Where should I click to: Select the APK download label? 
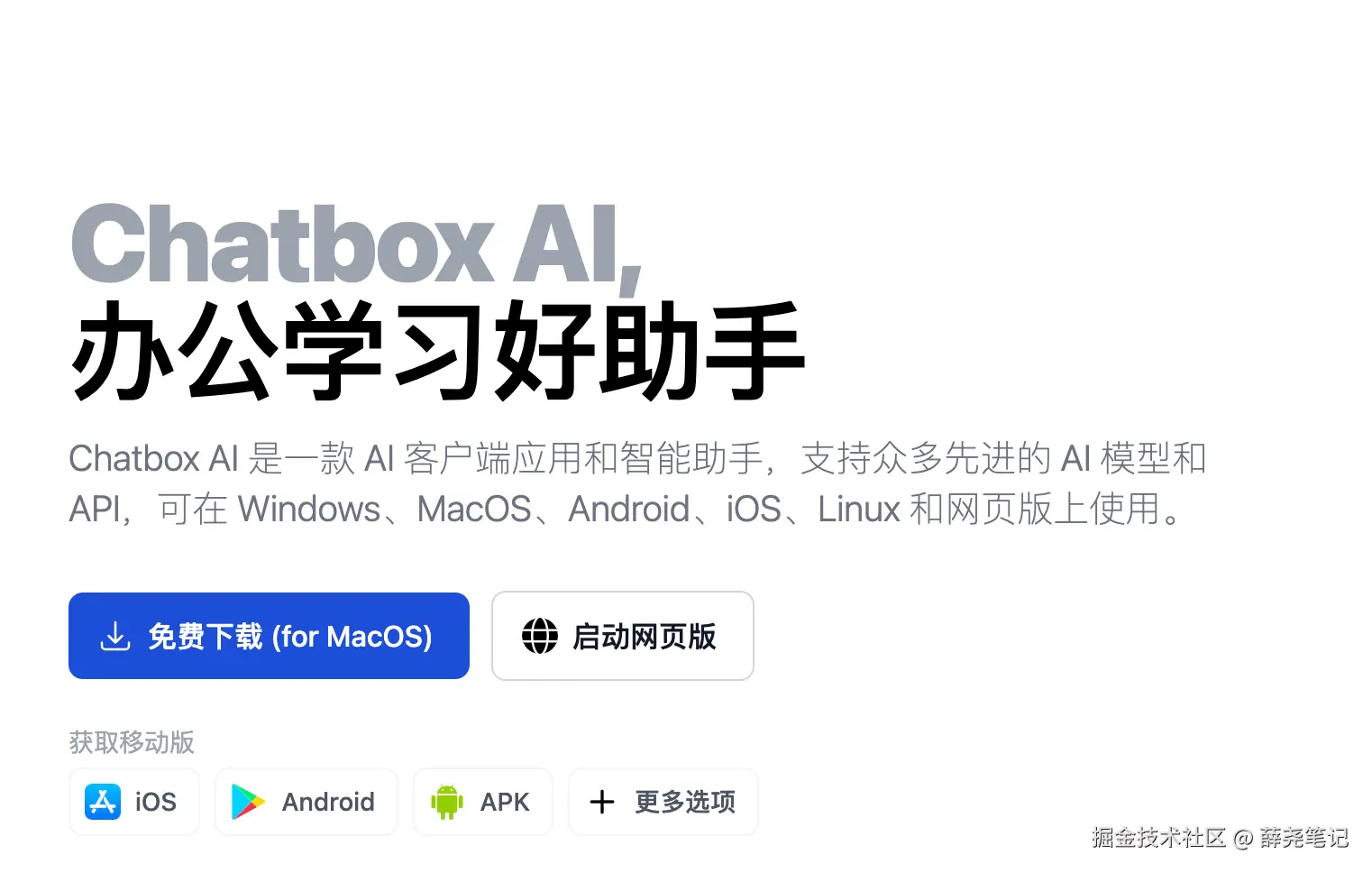[505, 802]
